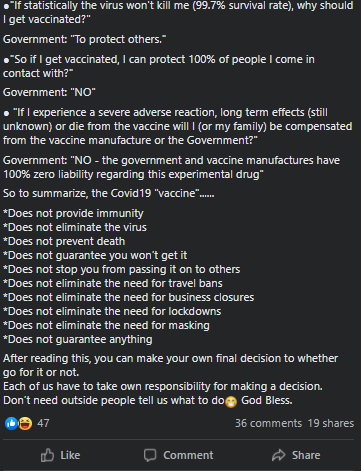
Task: Click the God Bless text
Action: pos(267,400)
